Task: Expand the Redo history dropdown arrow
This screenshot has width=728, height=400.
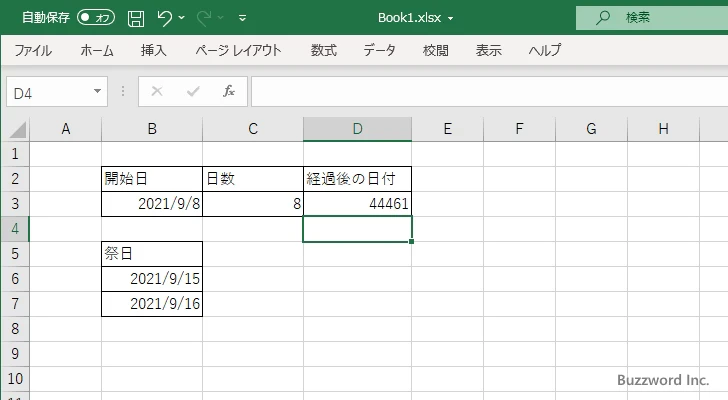Action: click(x=221, y=18)
